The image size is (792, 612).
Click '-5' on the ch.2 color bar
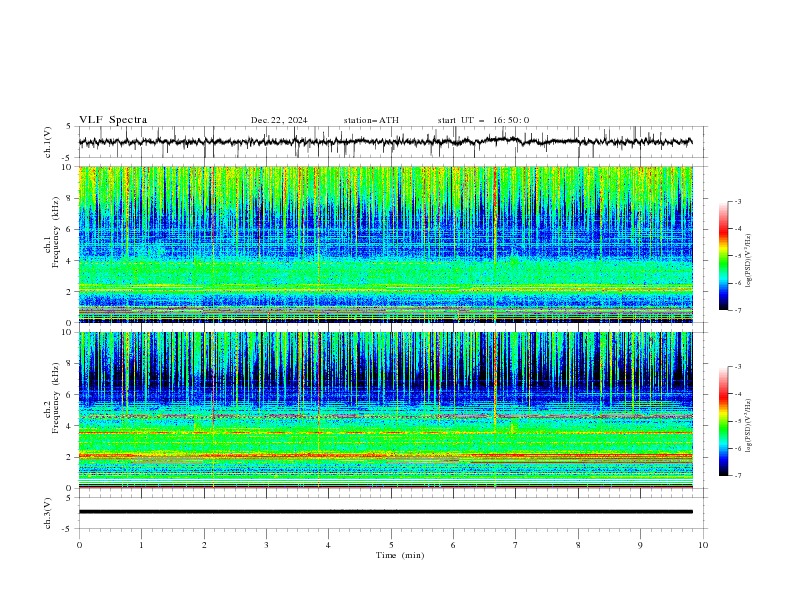pyautogui.click(x=737, y=421)
